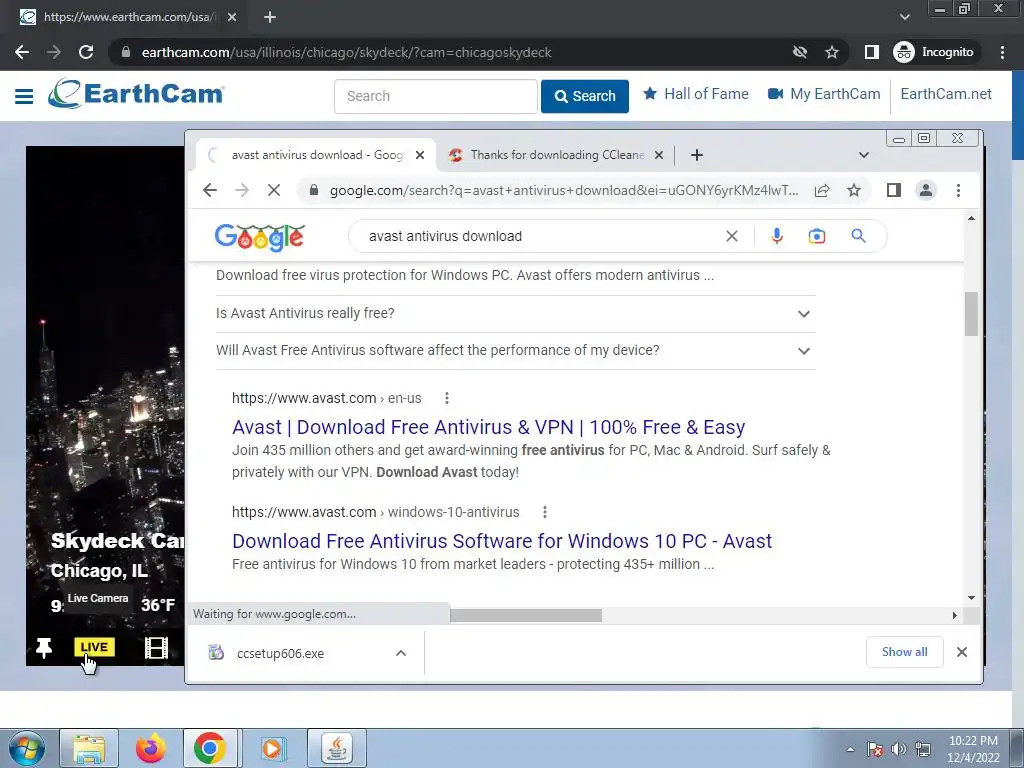Toggle the LIVE camera button
The image size is (1024, 768).
94,647
